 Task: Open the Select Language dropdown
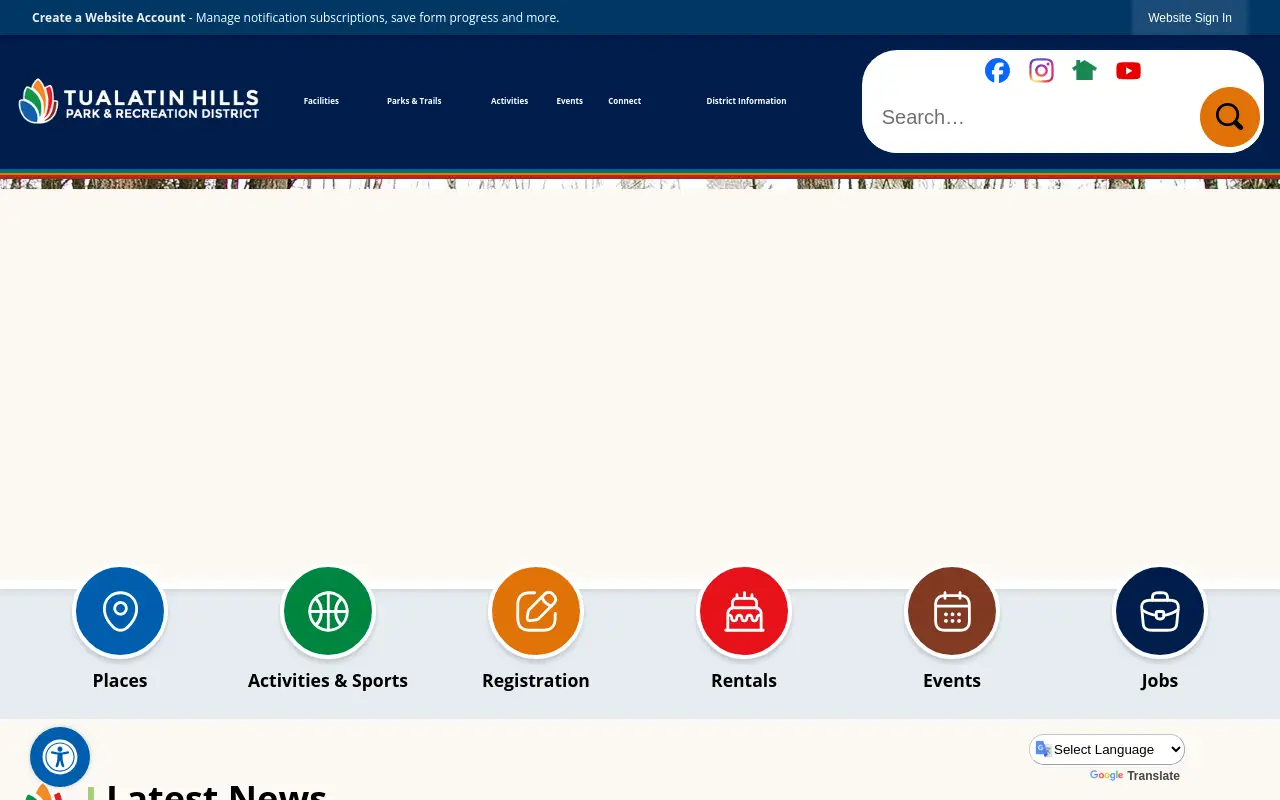pos(1108,749)
